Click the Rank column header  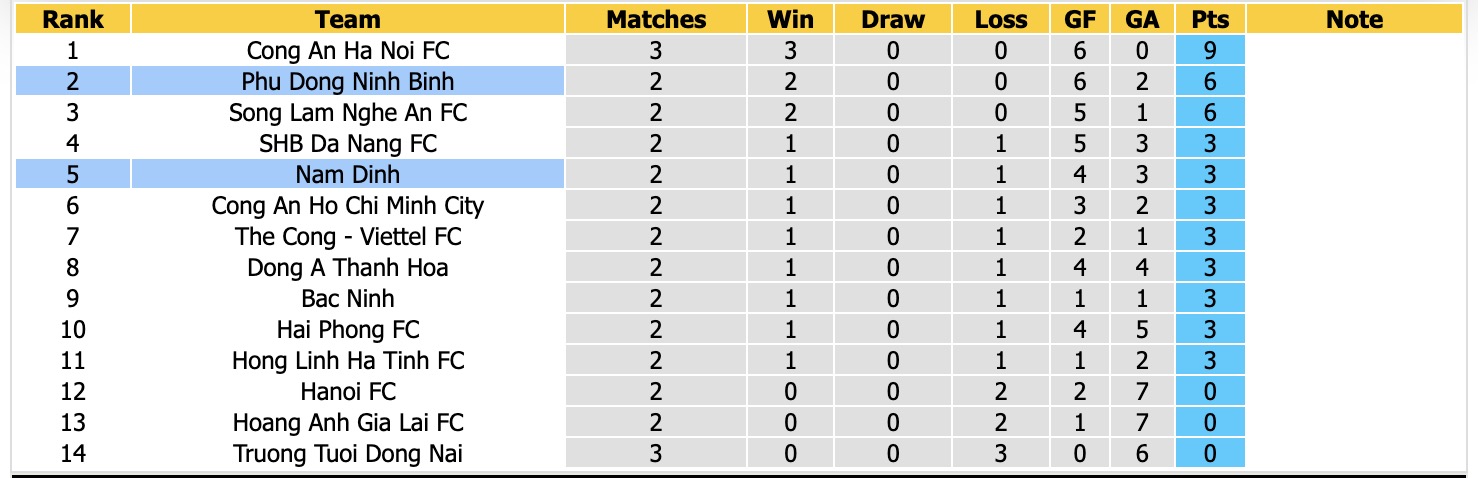pos(73,19)
